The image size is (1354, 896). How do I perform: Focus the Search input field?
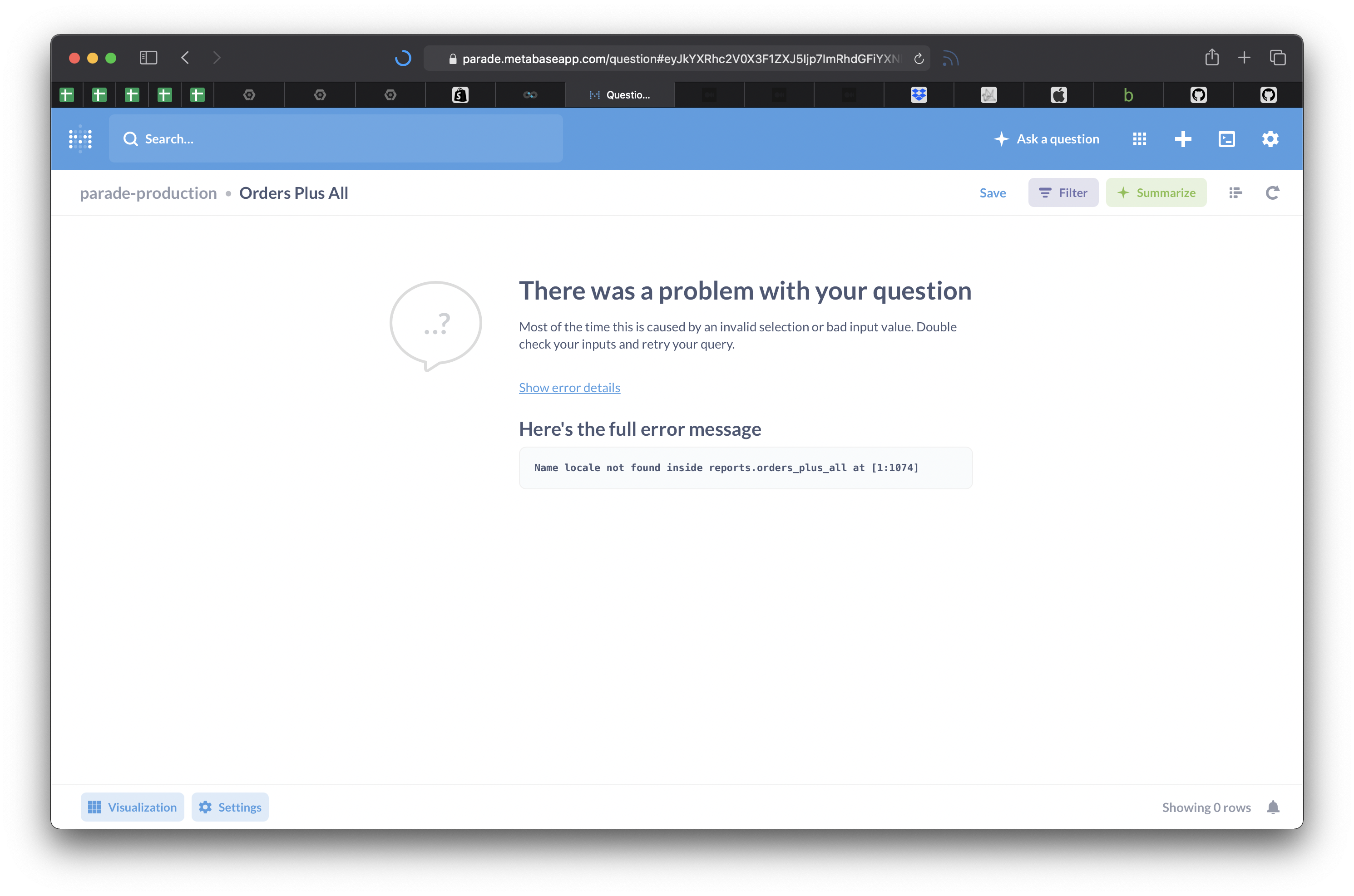(x=336, y=138)
